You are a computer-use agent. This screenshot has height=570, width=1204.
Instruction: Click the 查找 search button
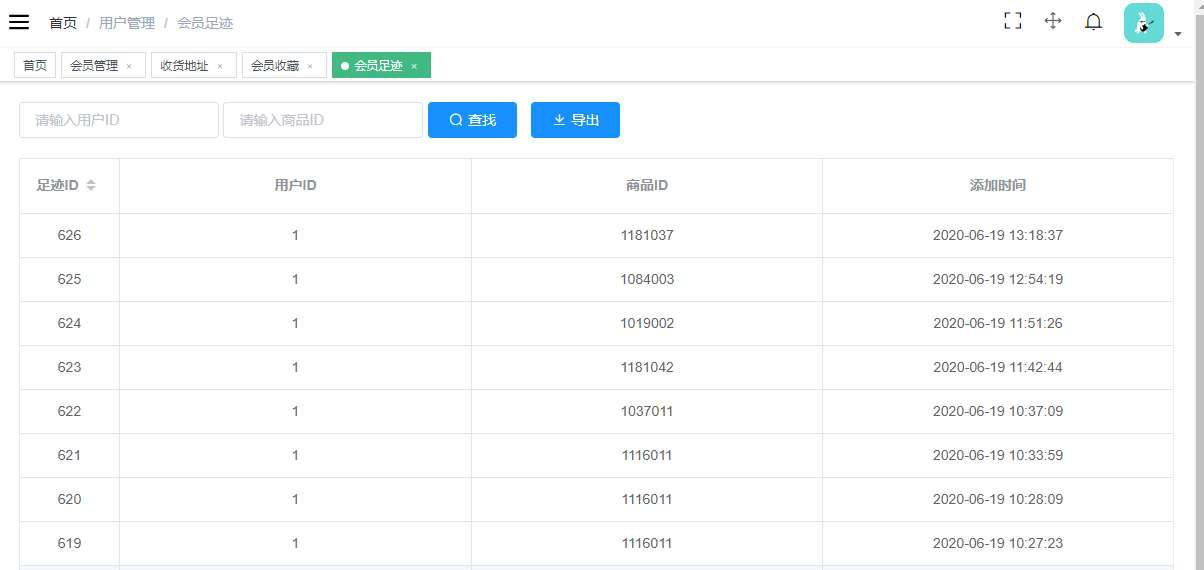click(x=472, y=120)
